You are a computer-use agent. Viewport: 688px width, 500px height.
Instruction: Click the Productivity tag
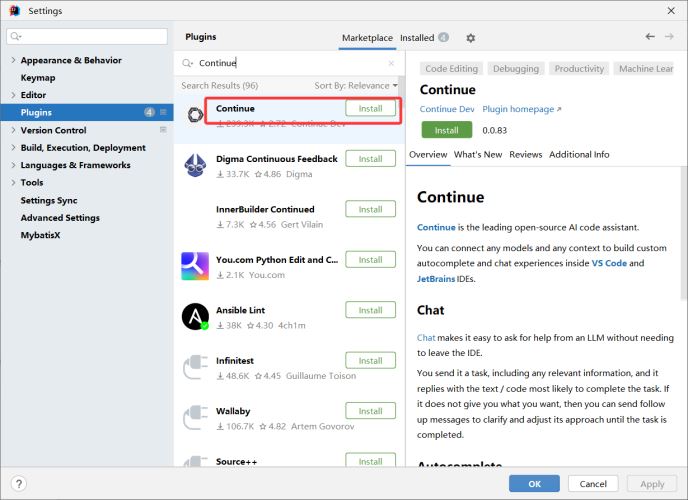579,69
